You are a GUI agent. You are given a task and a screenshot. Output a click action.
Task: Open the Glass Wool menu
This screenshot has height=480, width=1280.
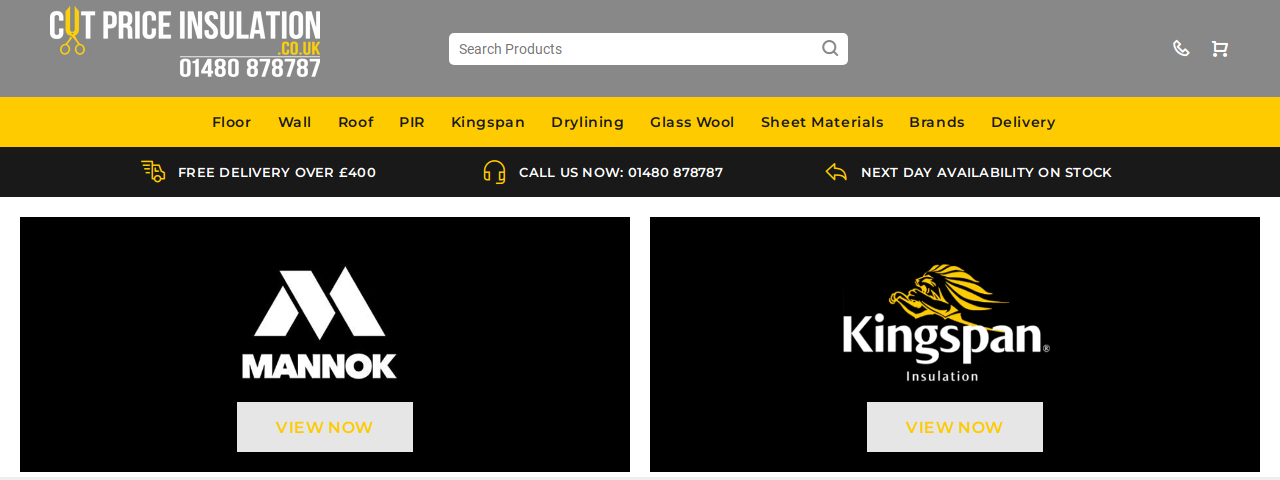(692, 122)
